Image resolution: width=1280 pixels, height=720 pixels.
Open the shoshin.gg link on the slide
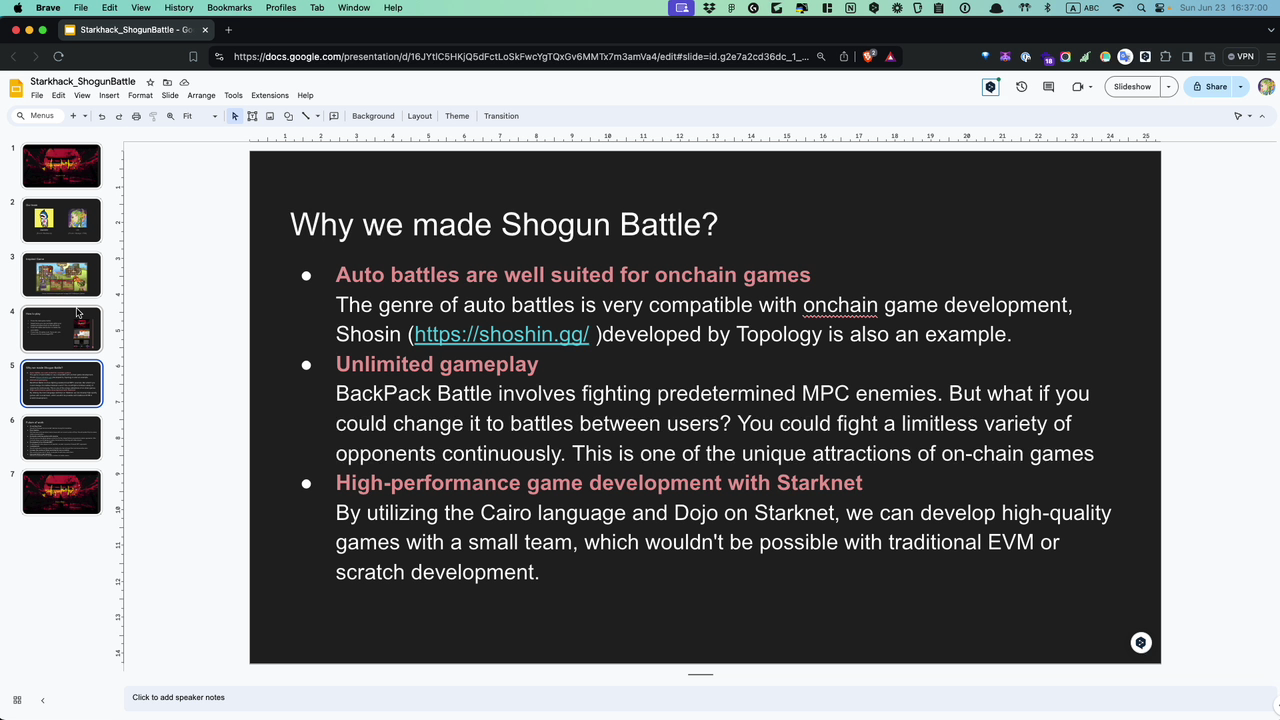(x=501, y=334)
